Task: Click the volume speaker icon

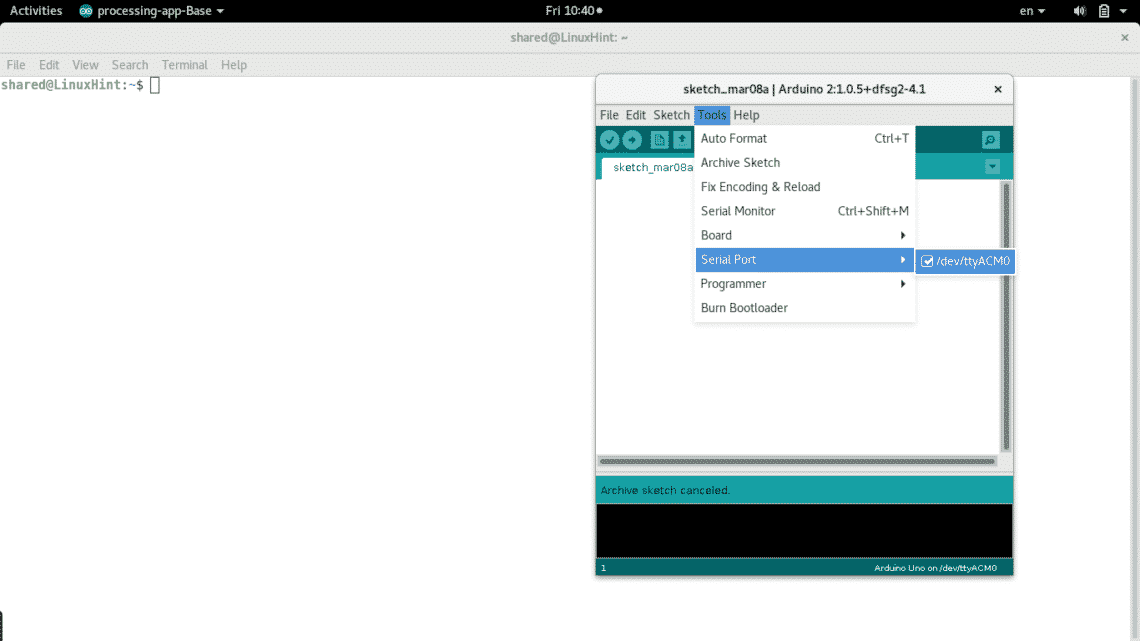Action: pos(1080,11)
